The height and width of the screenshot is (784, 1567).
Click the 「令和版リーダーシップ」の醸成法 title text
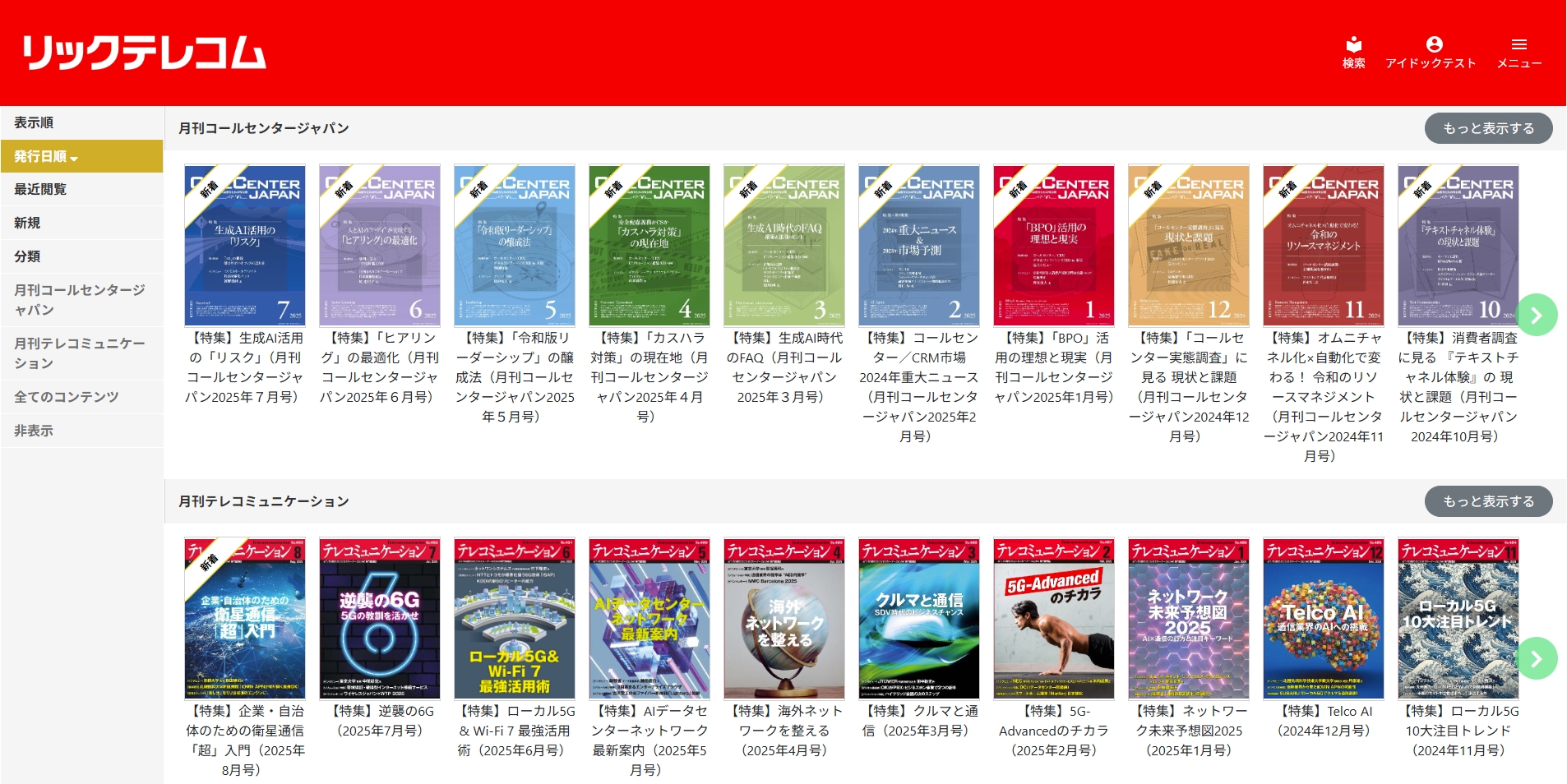pos(515,377)
